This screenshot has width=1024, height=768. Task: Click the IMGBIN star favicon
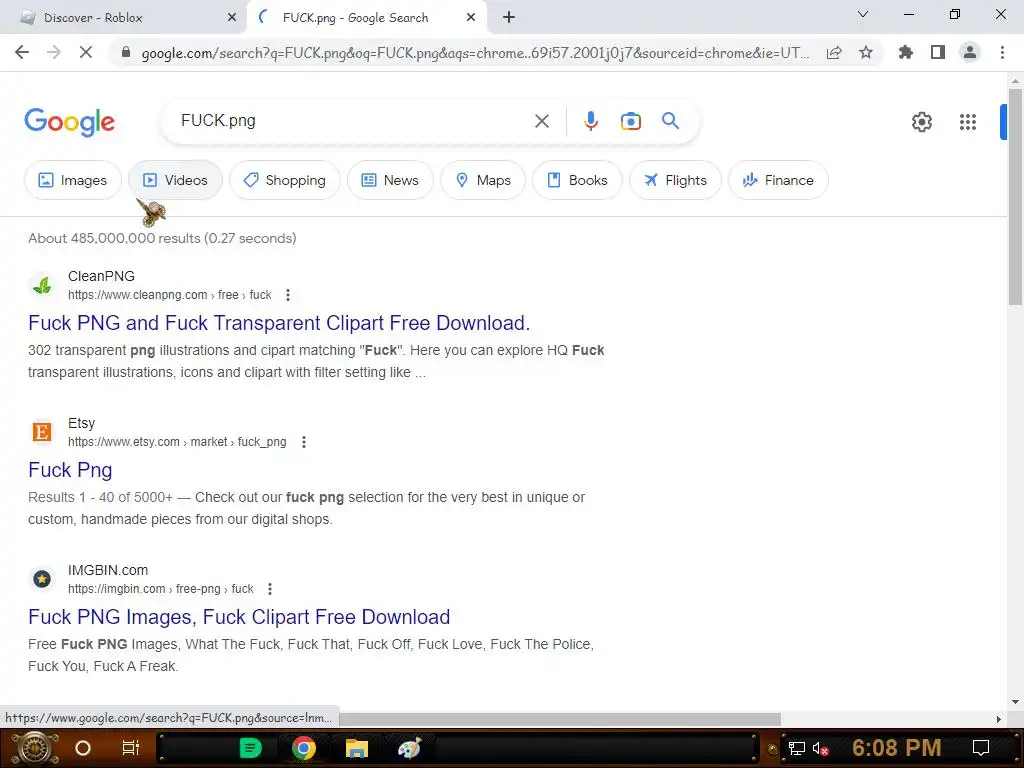[x=42, y=579]
